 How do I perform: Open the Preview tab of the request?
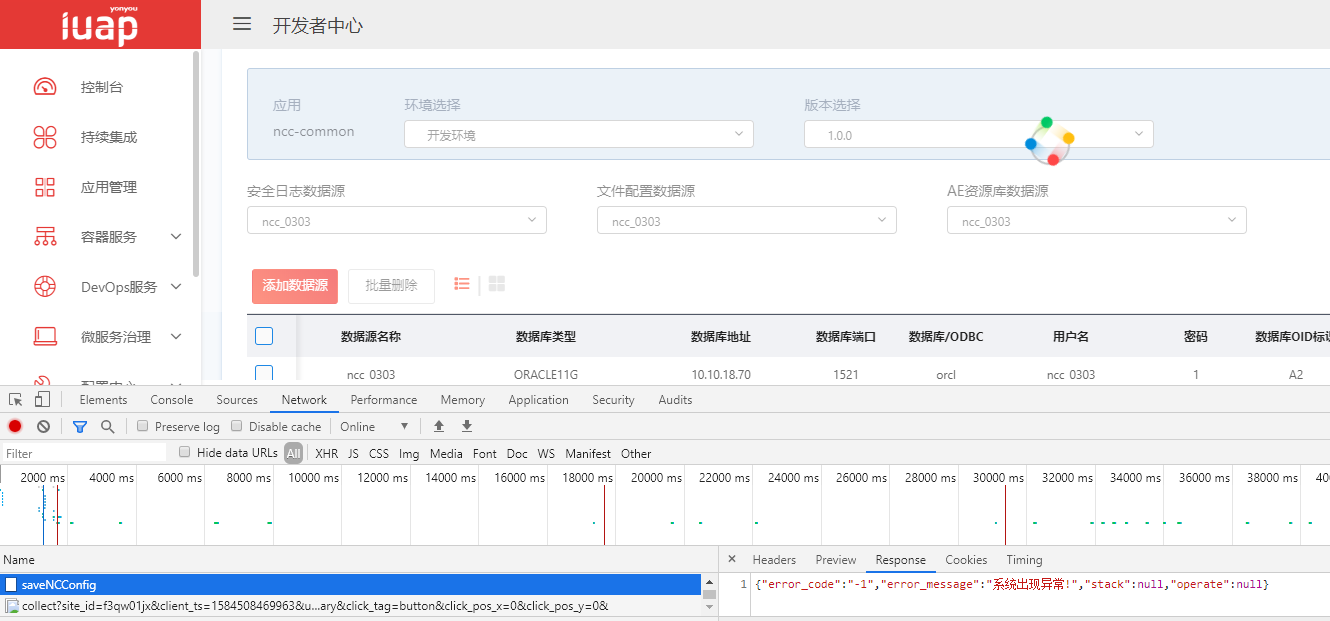click(x=836, y=560)
